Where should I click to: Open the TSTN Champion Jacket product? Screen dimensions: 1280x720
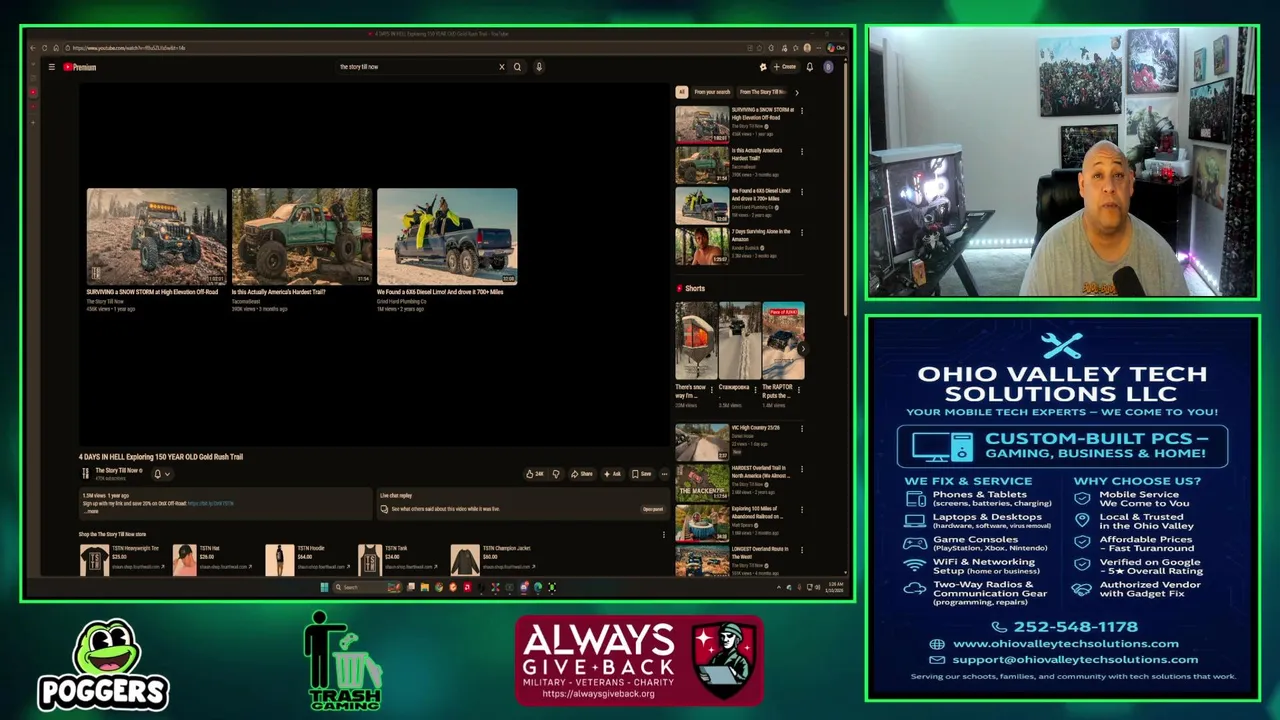(x=495, y=559)
